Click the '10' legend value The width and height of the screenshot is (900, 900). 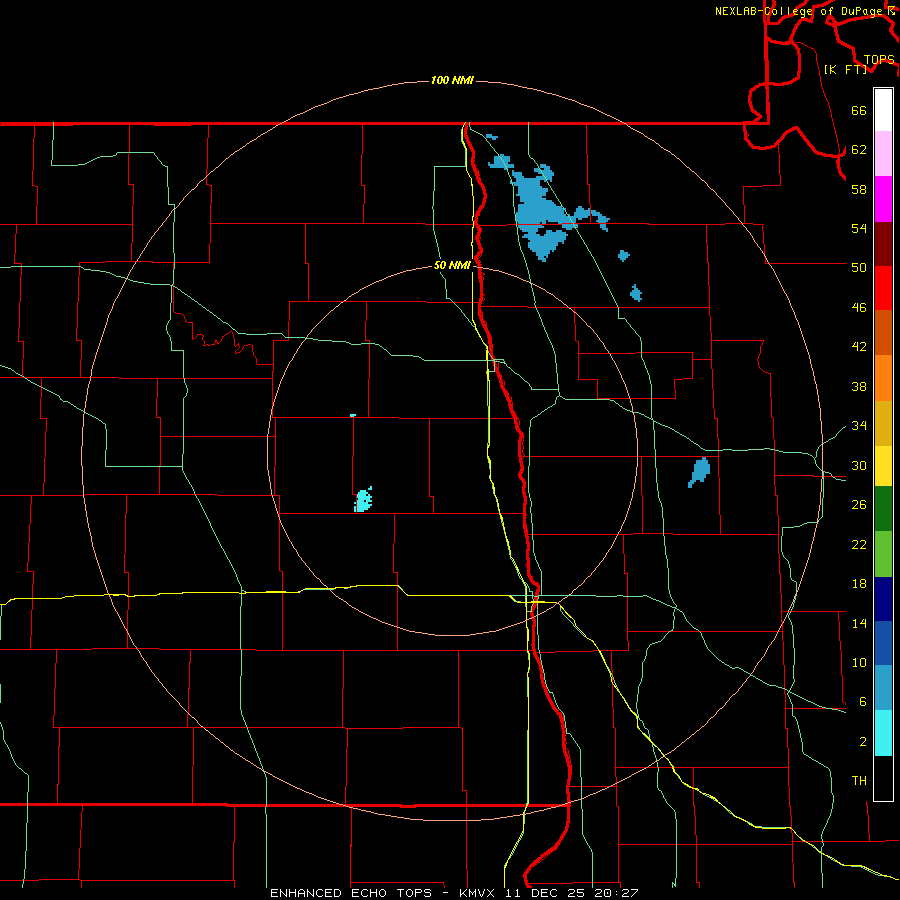(859, 663)
